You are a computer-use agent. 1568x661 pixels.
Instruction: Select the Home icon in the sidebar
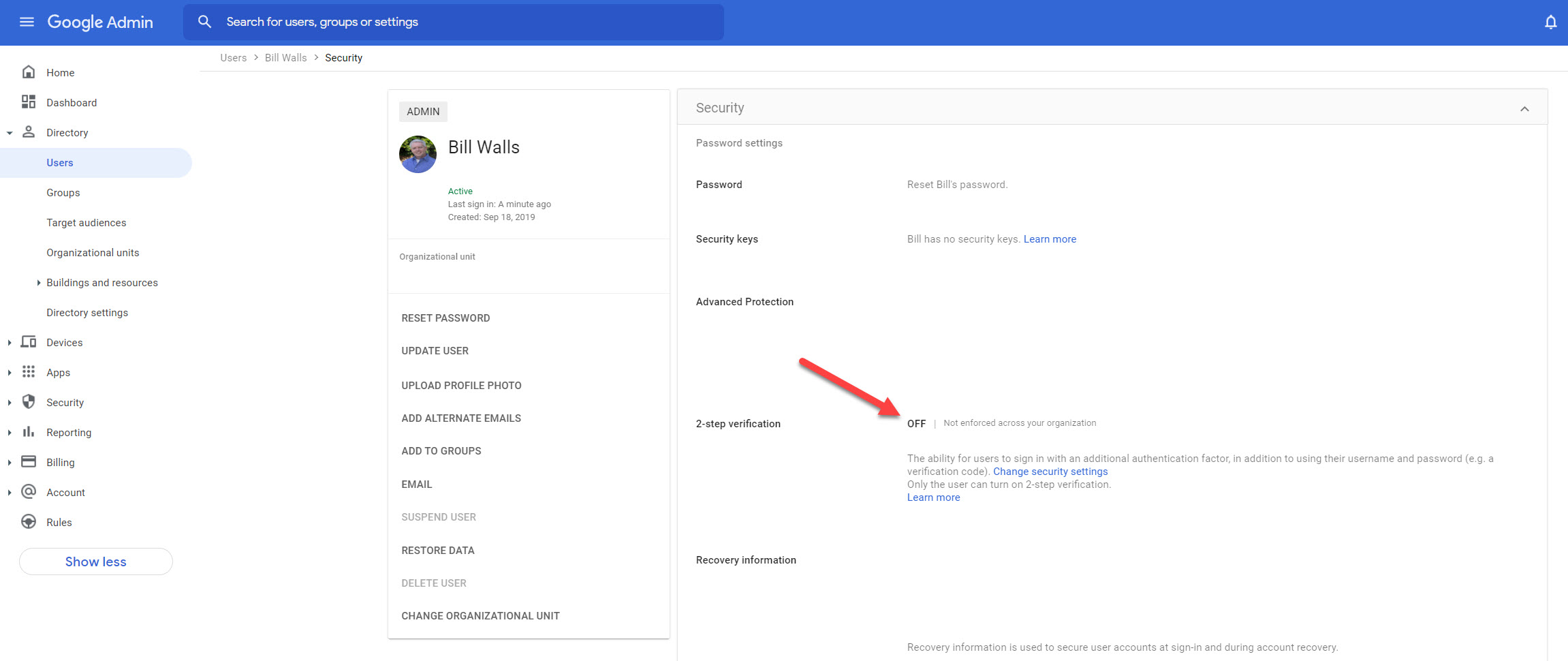point(28,71)
